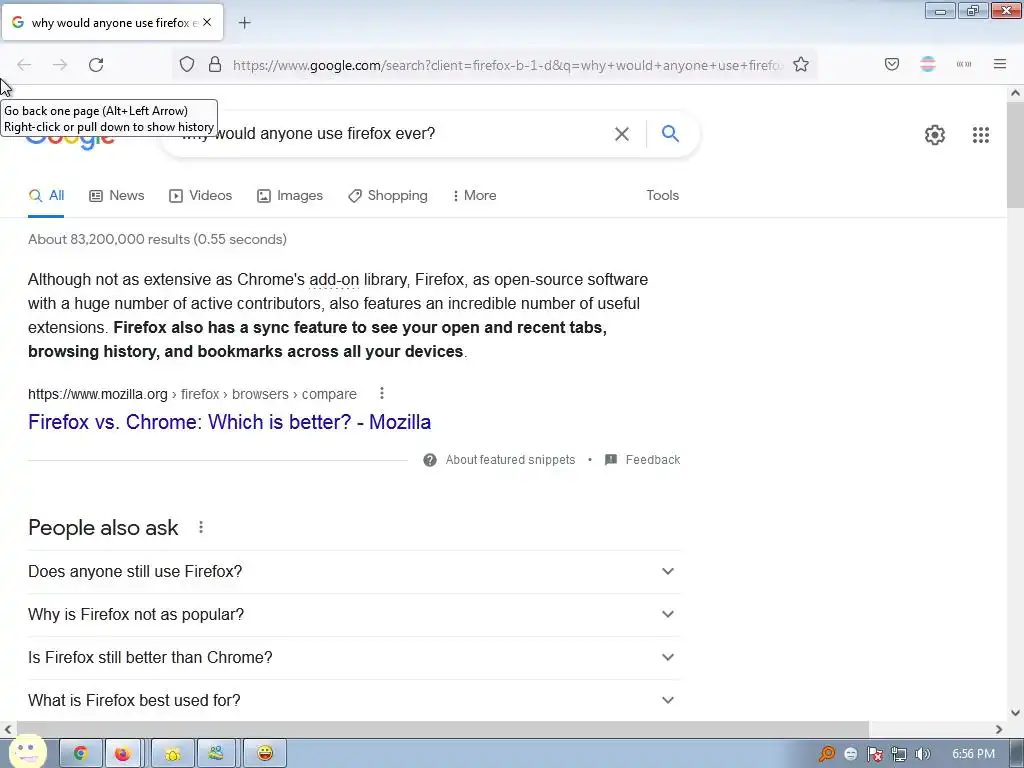Clear the search query text

(622, 134)
